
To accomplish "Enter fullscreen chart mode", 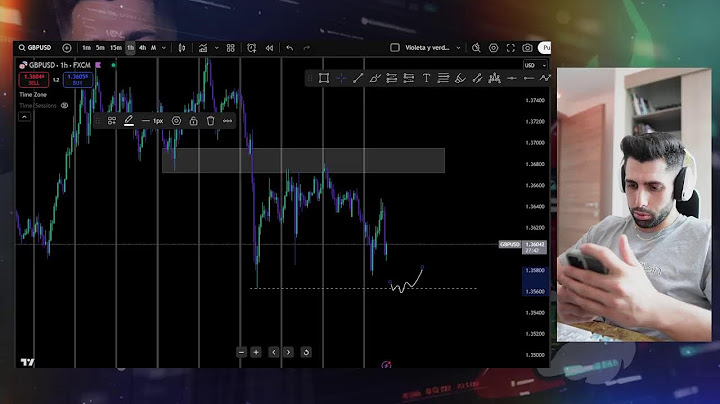I will pyautogui.click(x=511, y=48).
